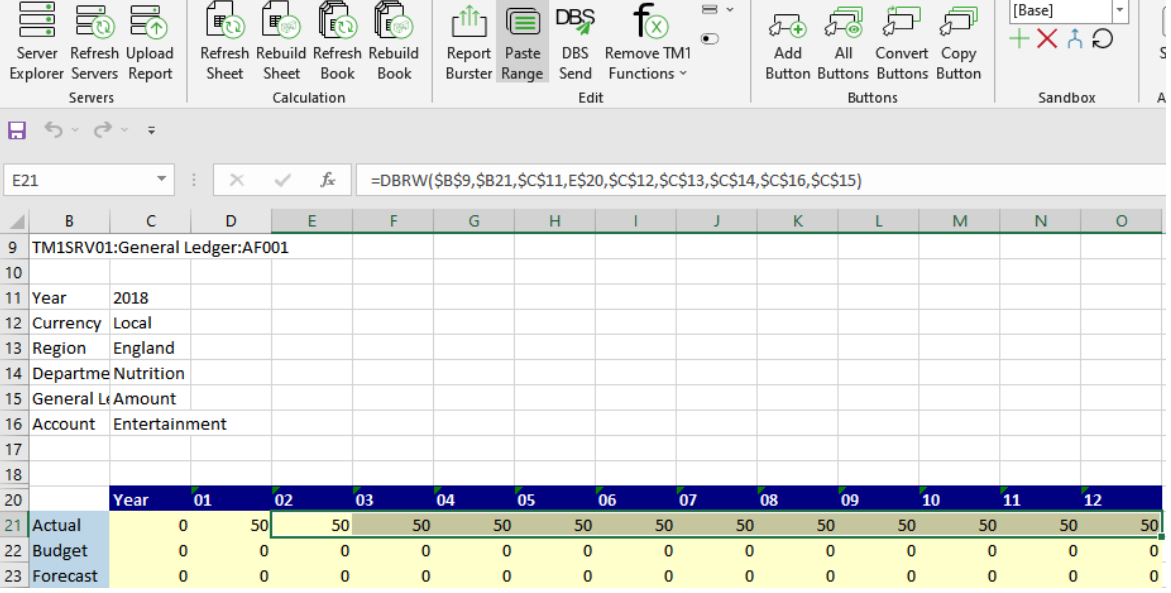
Task: Open the Undo history dropdown arrow
Action: [75, 130]
